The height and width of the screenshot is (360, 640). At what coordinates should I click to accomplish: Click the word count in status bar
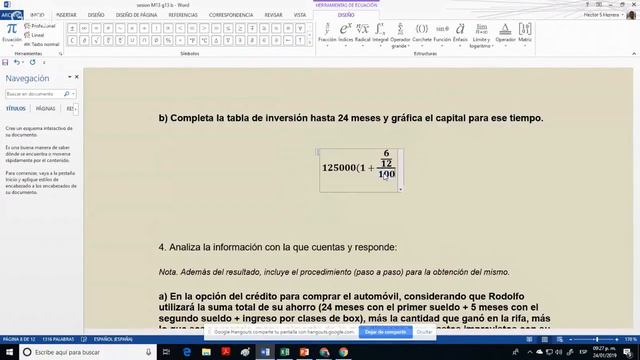click(x=58, y=339)
